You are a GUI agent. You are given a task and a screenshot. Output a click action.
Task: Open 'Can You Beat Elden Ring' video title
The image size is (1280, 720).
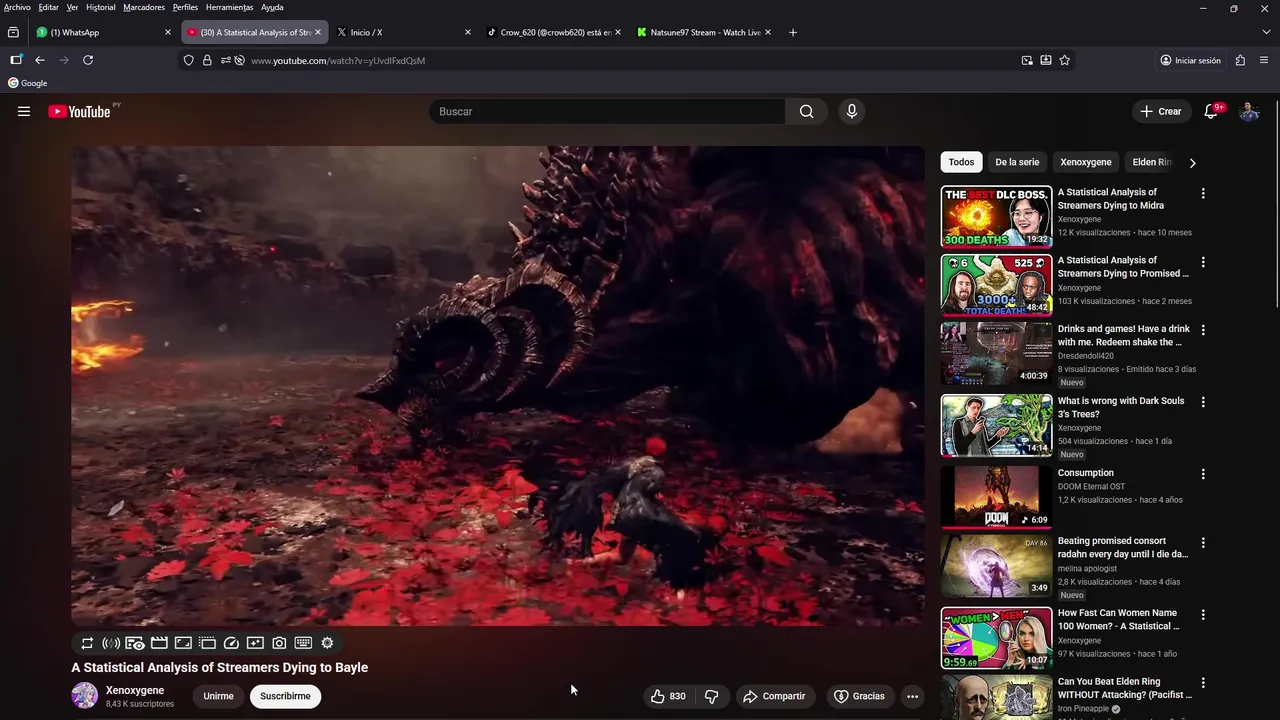point(1125,688)
